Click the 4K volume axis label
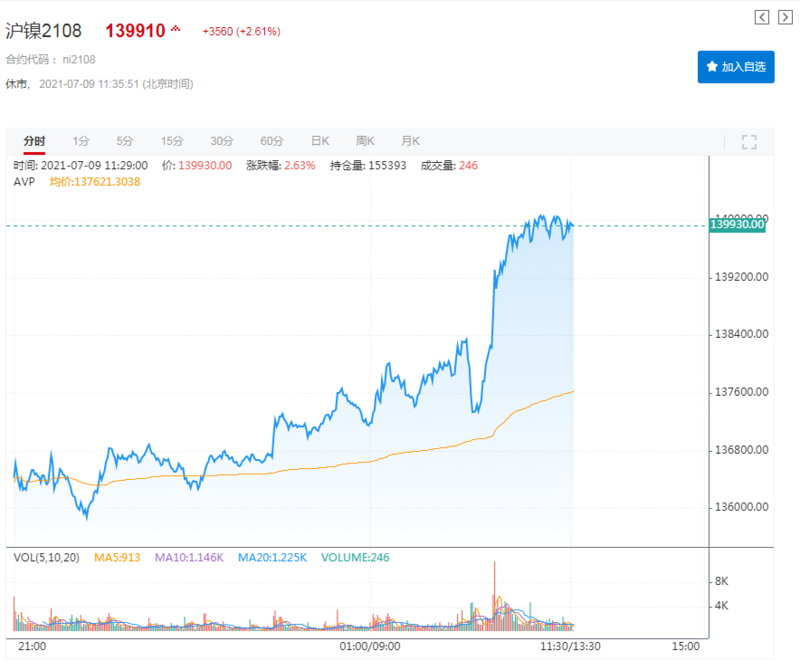 721,606
